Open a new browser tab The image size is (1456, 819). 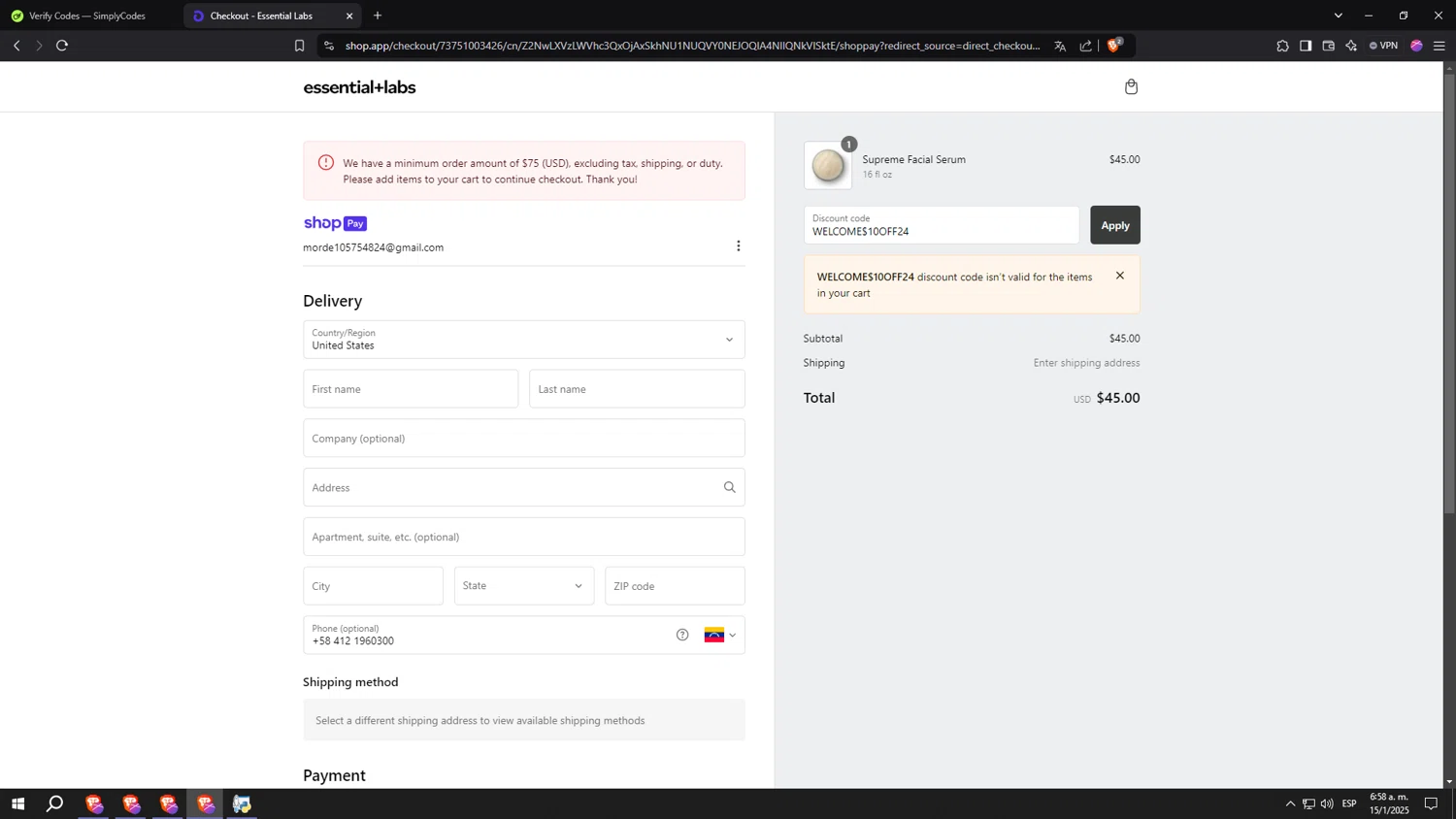click(x=378, y=16)
